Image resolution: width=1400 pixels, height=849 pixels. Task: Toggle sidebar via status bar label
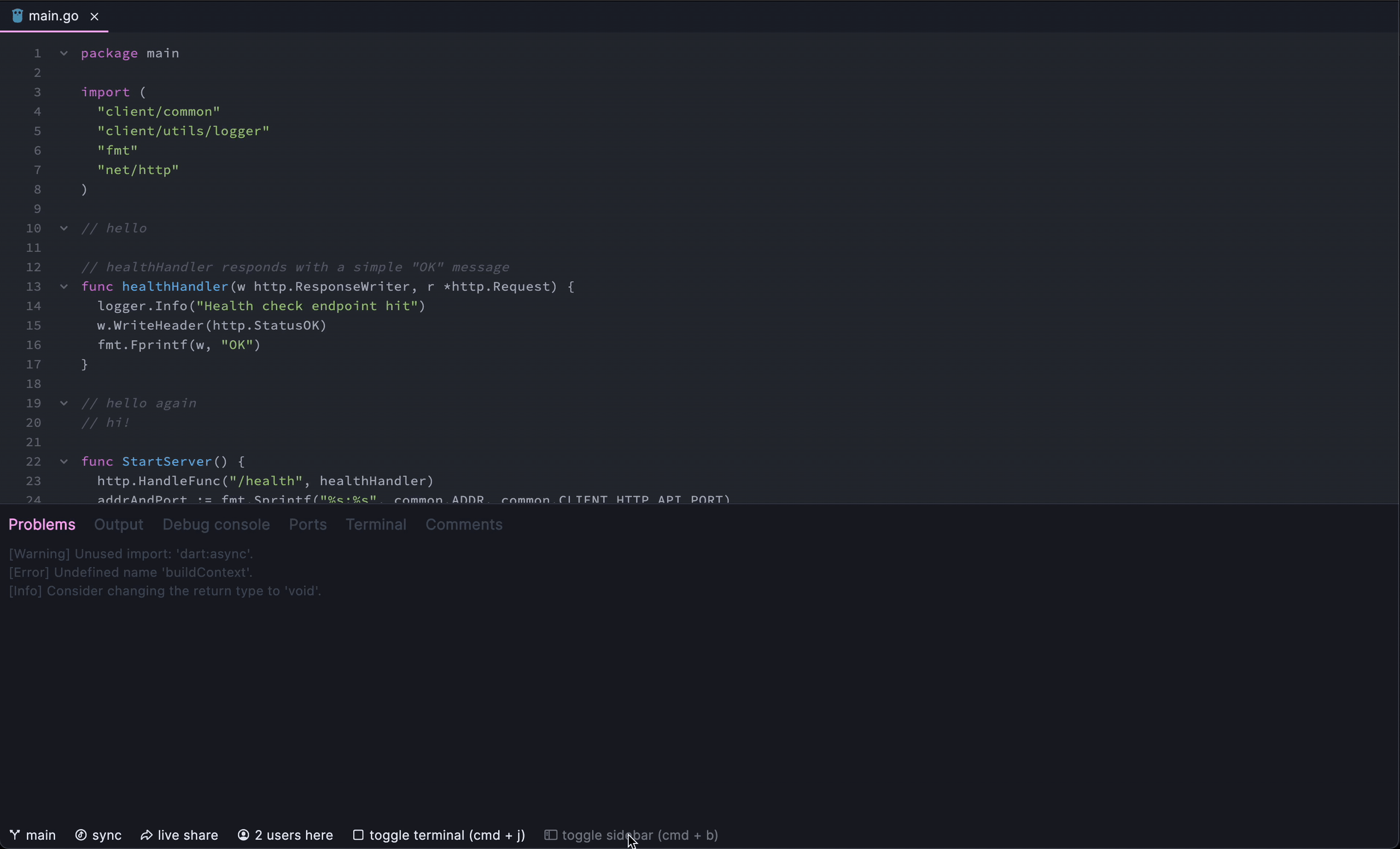[x=640, y=835]
